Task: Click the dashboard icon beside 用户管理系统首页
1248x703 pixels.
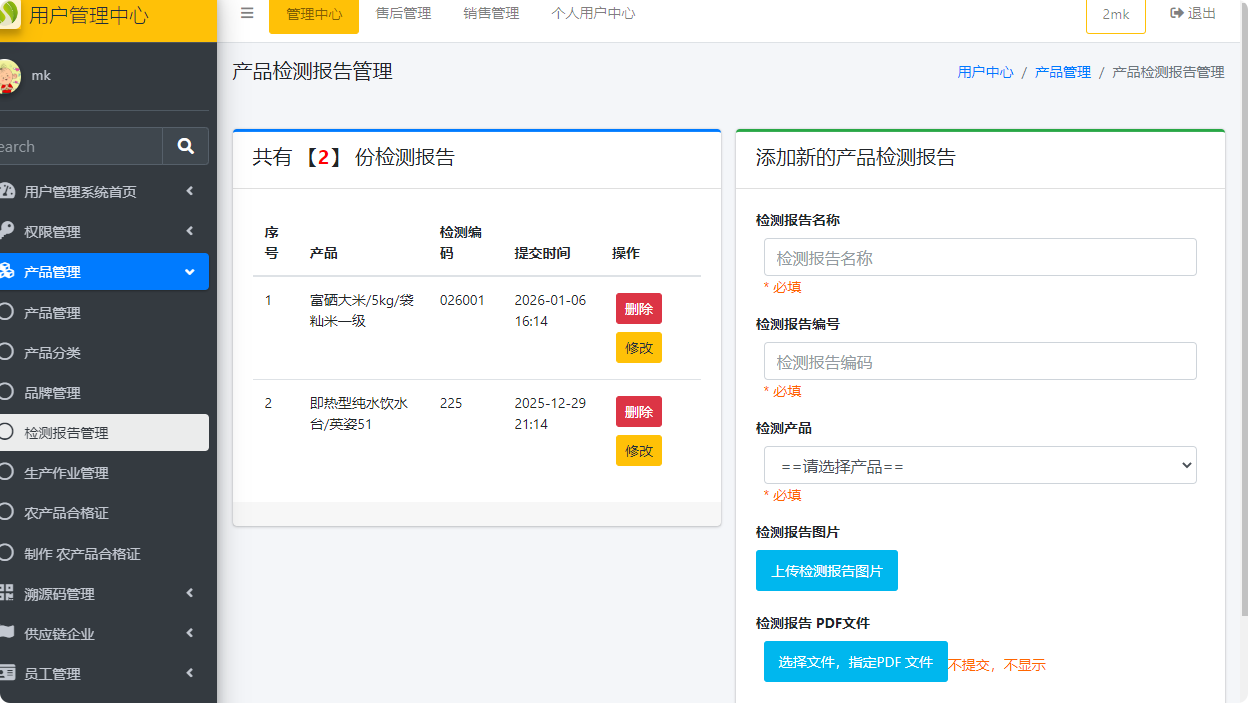Action: click(7, 191)
